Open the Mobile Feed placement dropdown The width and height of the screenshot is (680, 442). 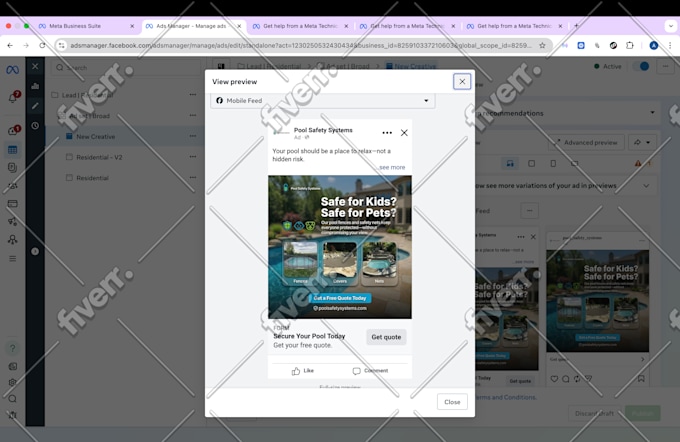click(x=323, y=101)
